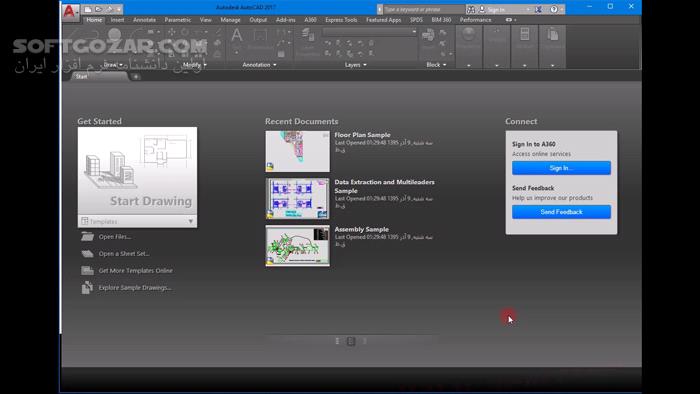Select the middle image view icon below recent documents
This screenshot has width=700, height=394.
351,341
